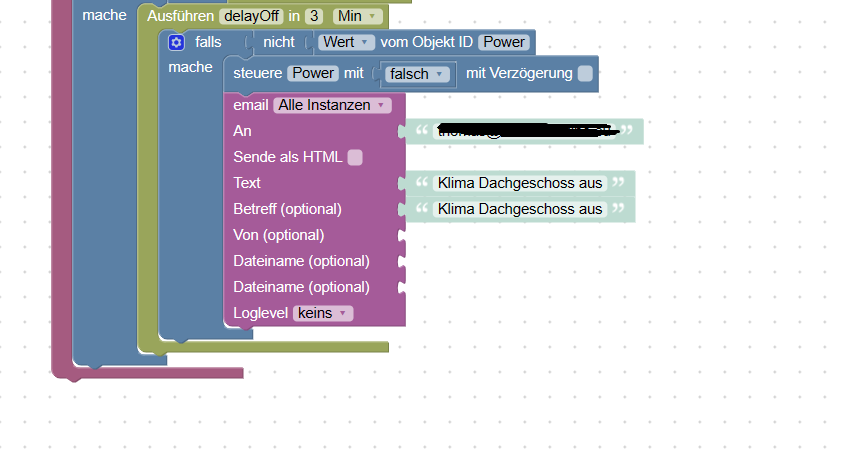Click the empty Von (optional) input socket

click(402, 235)
